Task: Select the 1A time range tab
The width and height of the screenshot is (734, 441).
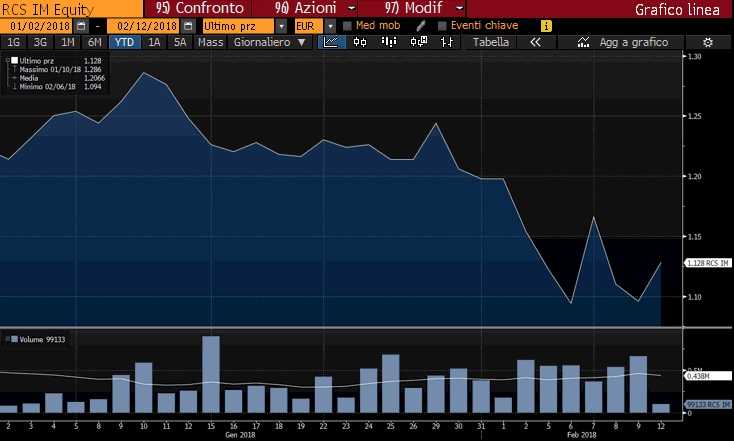Action: point(154,42)
